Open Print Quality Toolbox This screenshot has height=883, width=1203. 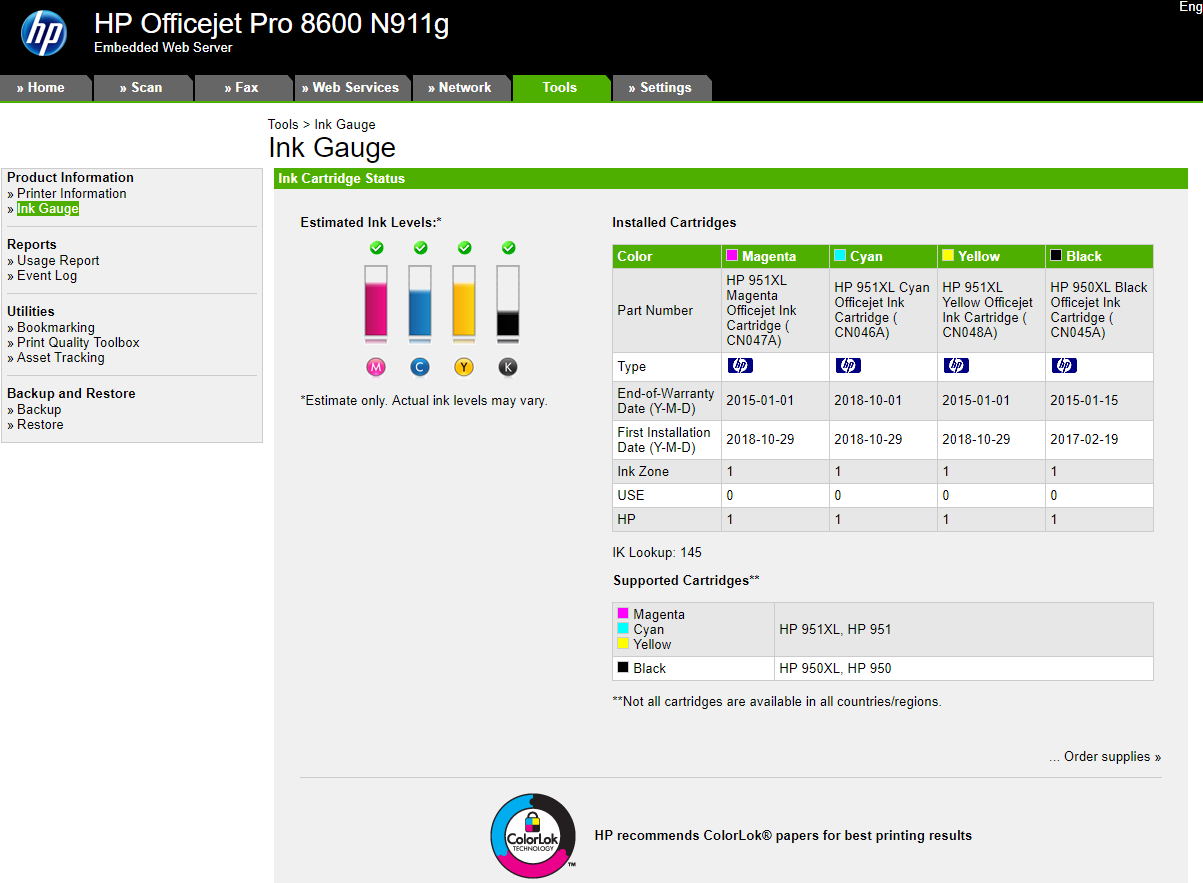coord(78,343)
